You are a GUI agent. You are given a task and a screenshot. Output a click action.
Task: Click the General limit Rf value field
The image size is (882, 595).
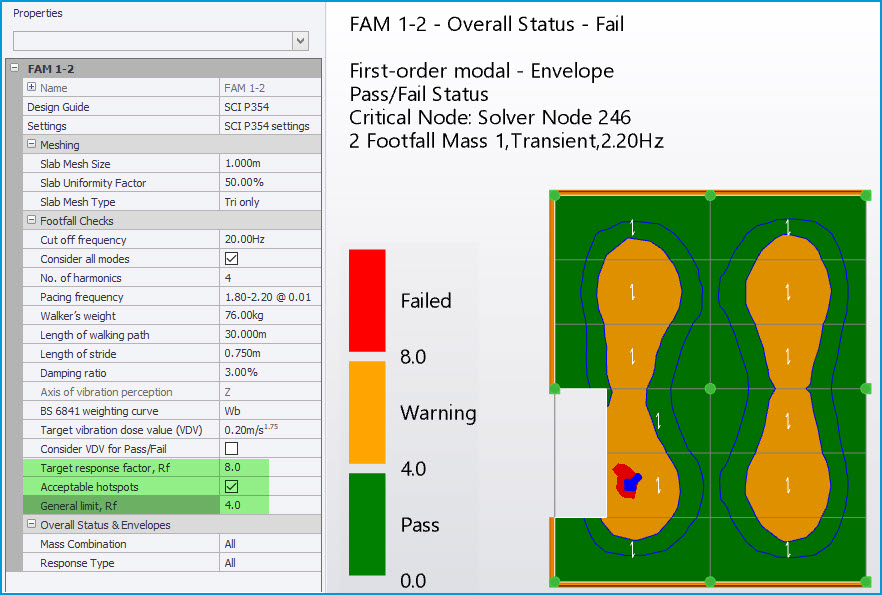pos(270,506)
